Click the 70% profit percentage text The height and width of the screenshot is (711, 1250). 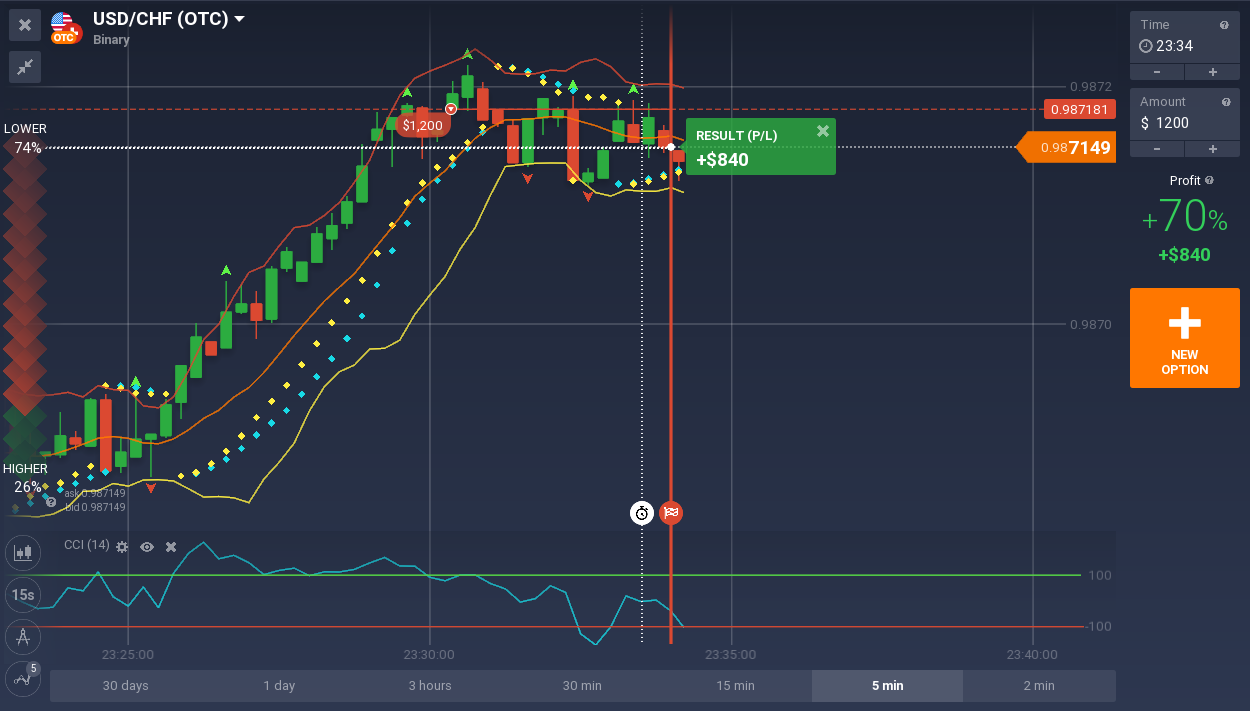[1185, 217]
